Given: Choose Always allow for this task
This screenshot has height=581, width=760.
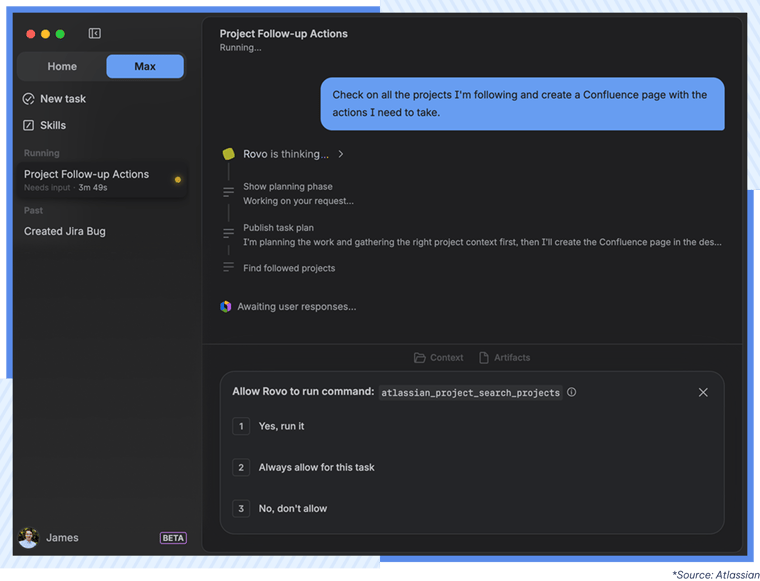Looking at the screenshot, I should click(x=317, y=468).
